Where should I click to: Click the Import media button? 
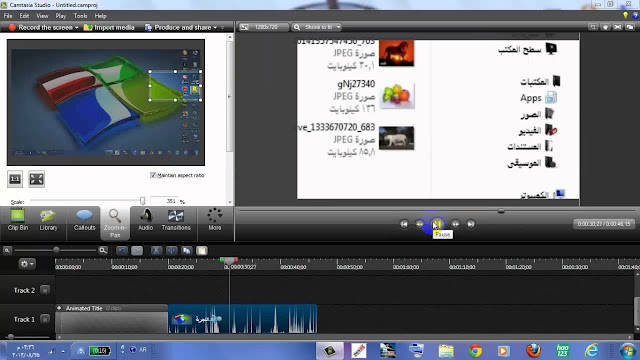click(x=109, y=27)
